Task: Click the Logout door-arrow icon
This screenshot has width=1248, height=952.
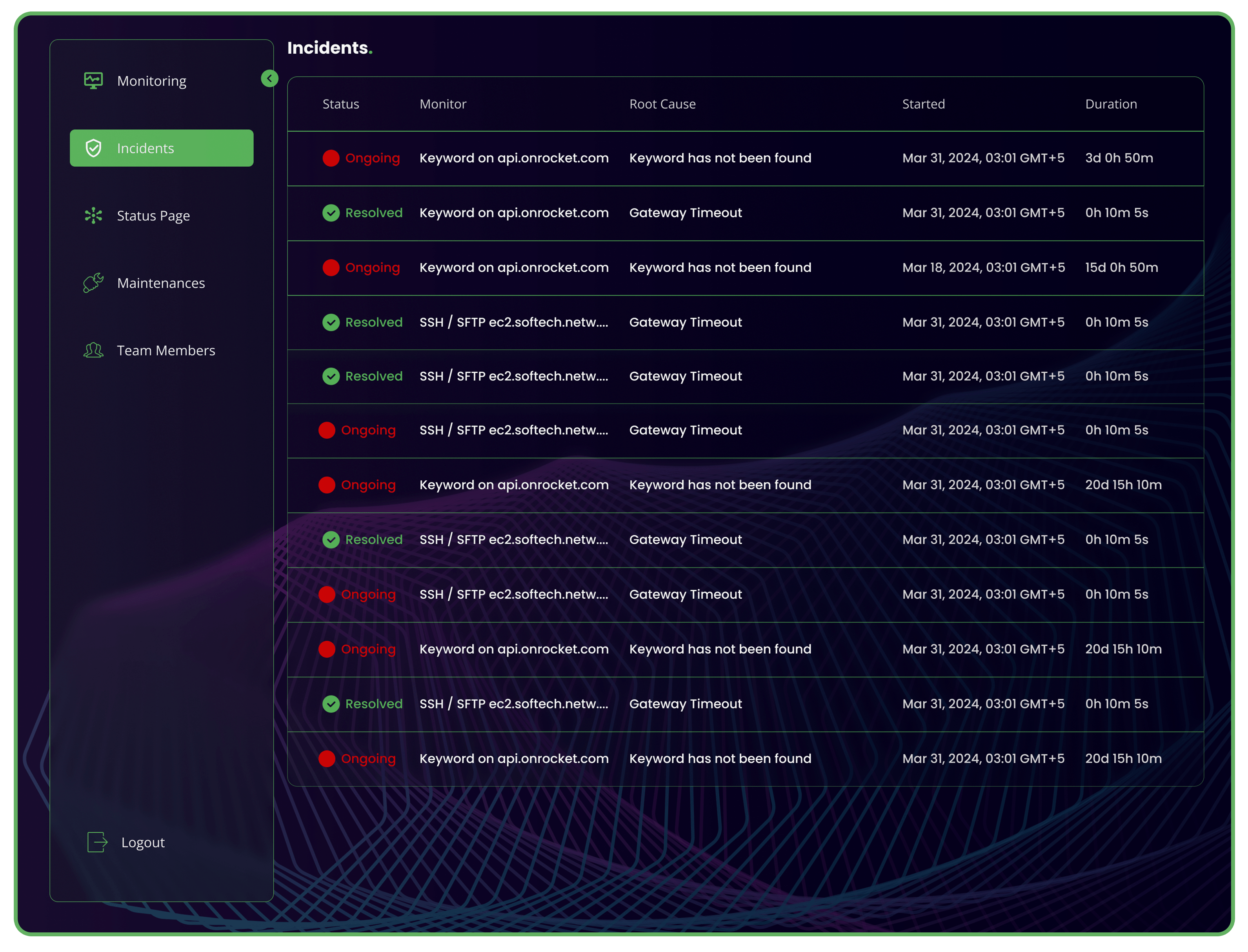Action: click(x=97, y=842)
